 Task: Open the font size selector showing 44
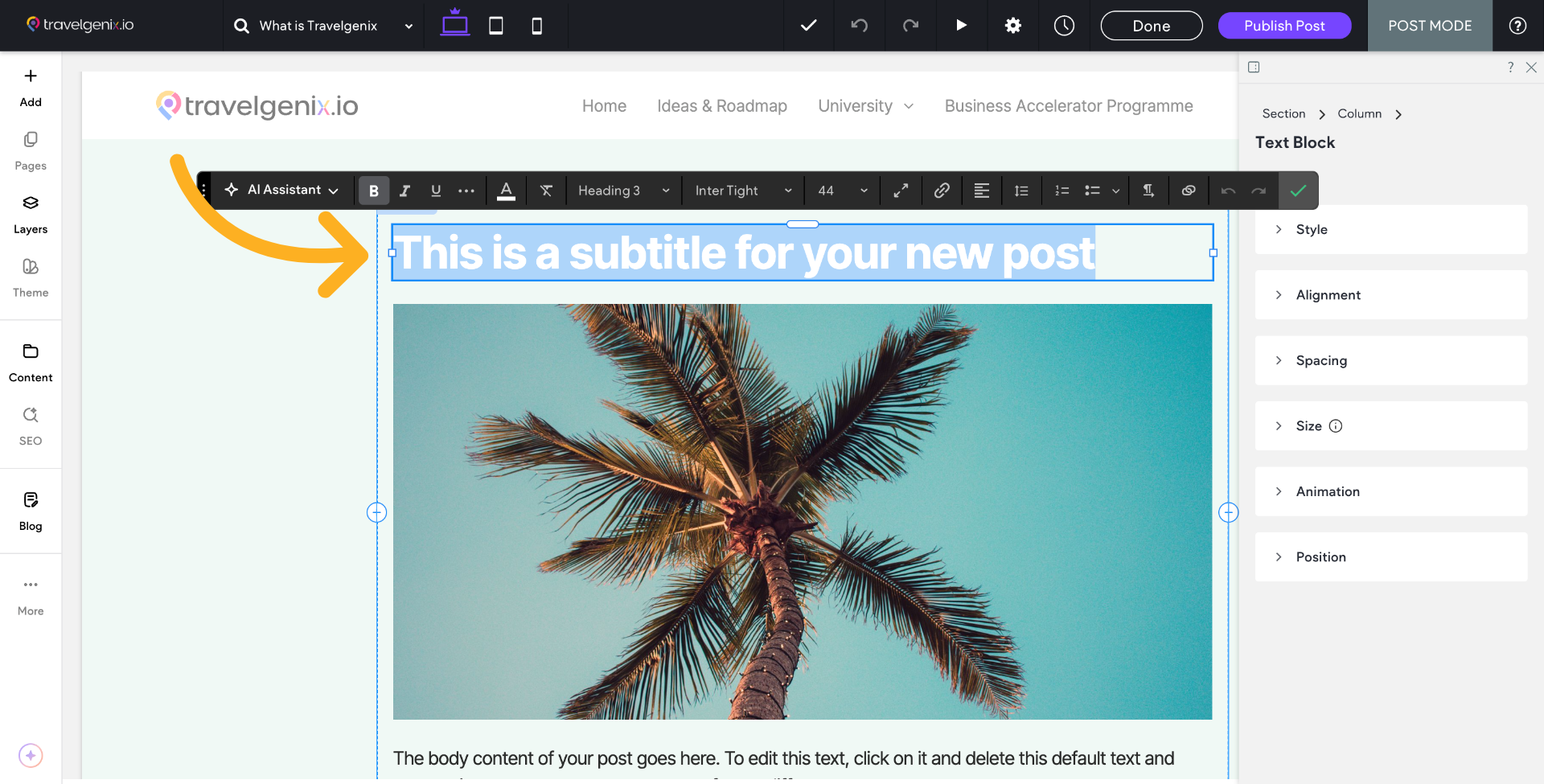pyautogui.click(x=840, y=190)
